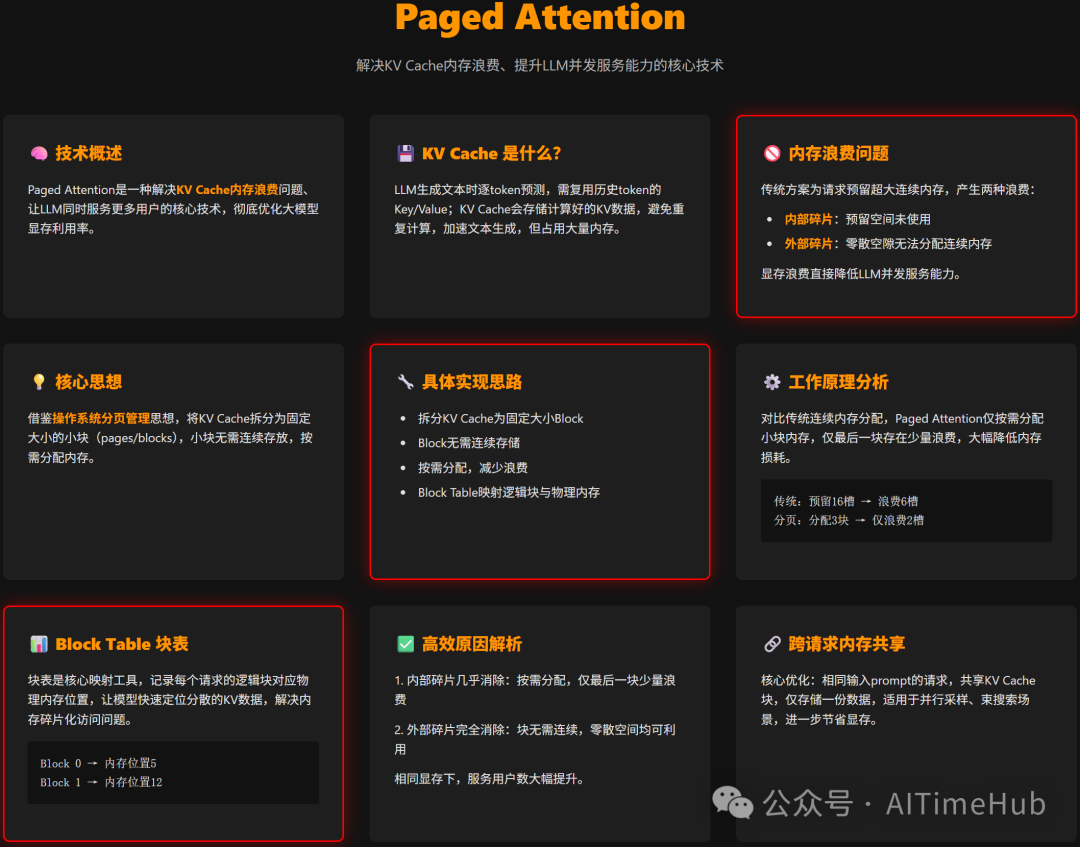Click the chat bubble icon near 公众号 watermark
The height and width of the screenshot is (847, 1080).
(x=733, y=803)
